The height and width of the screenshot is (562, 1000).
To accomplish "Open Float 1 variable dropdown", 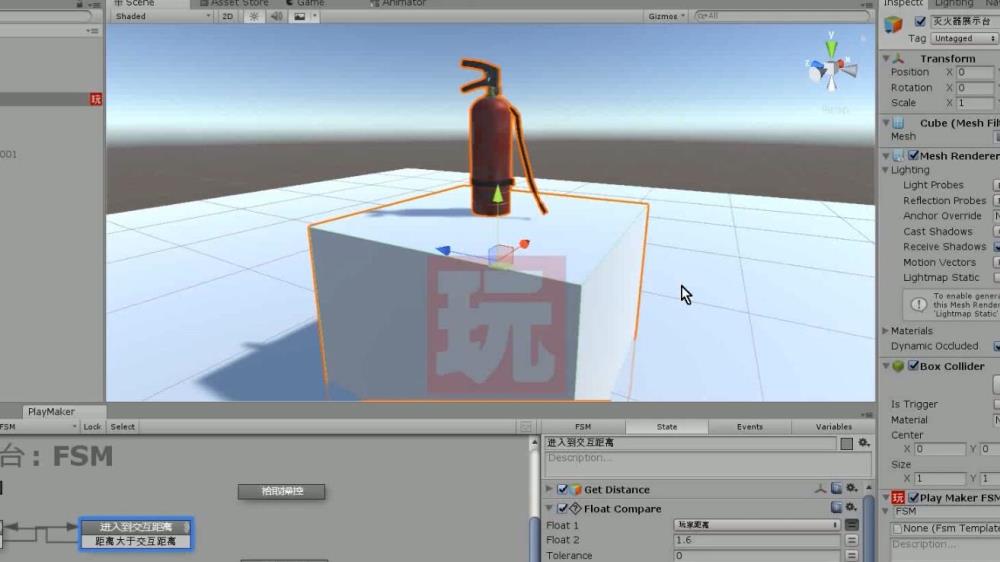I will tap(757, 525).
